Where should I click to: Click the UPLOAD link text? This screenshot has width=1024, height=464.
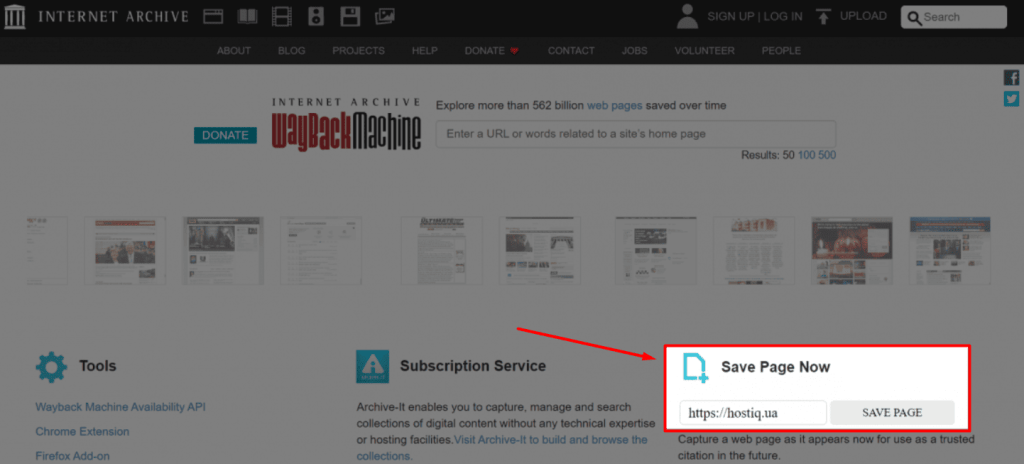[x=863, y=16]
